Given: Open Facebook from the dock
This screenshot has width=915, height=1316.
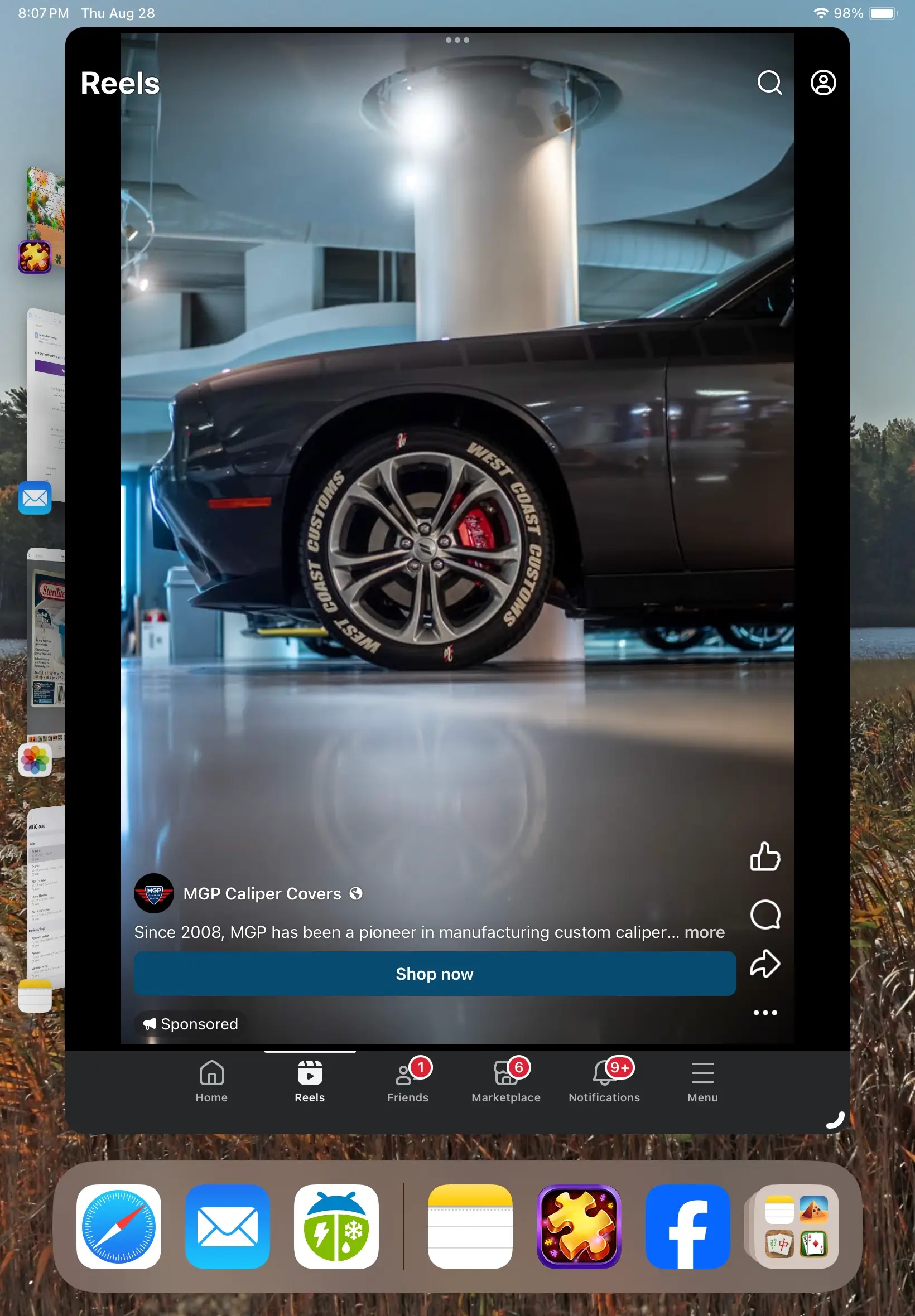Looking at the screenshot, I should point(687,1226).
